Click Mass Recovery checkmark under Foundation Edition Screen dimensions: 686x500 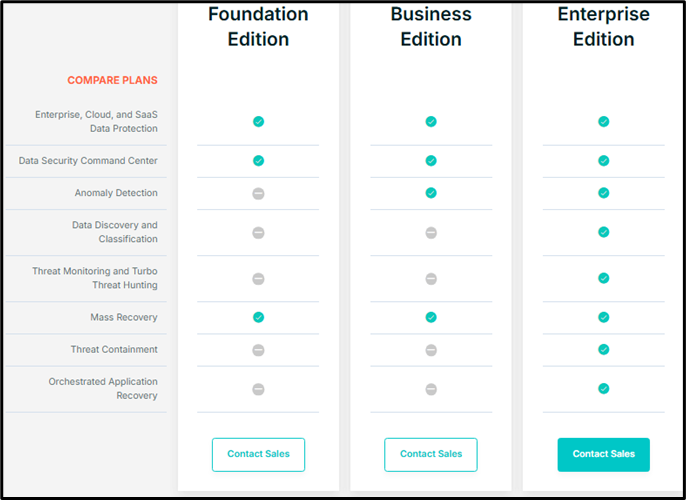[x=258, y=317]
